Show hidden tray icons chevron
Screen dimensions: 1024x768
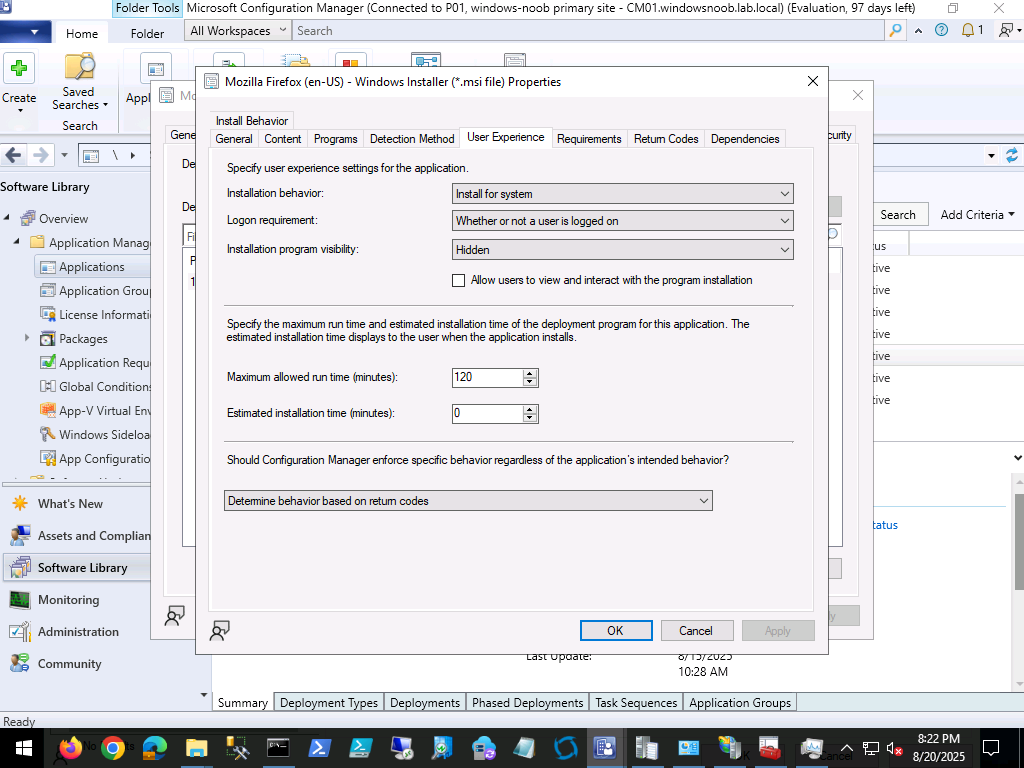[846, 748]
